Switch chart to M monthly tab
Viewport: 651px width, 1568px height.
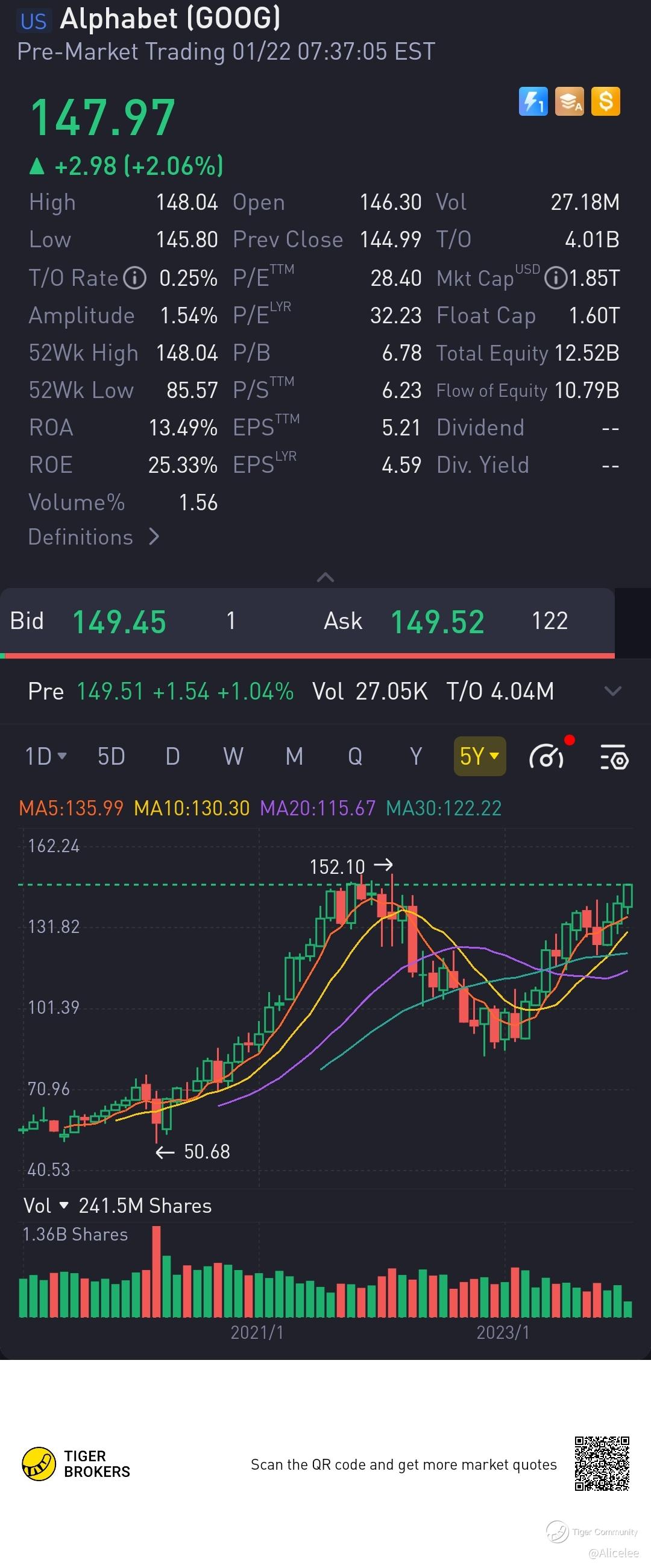click(295, 757)
